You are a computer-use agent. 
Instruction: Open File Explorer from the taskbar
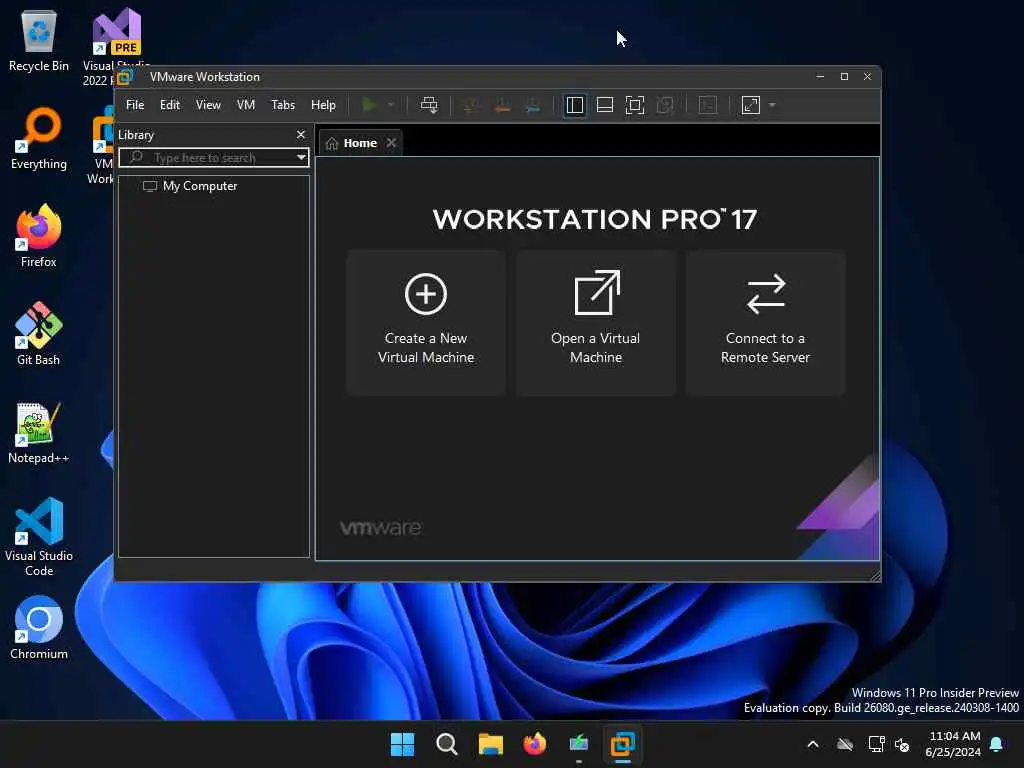[x=490, y=744]
